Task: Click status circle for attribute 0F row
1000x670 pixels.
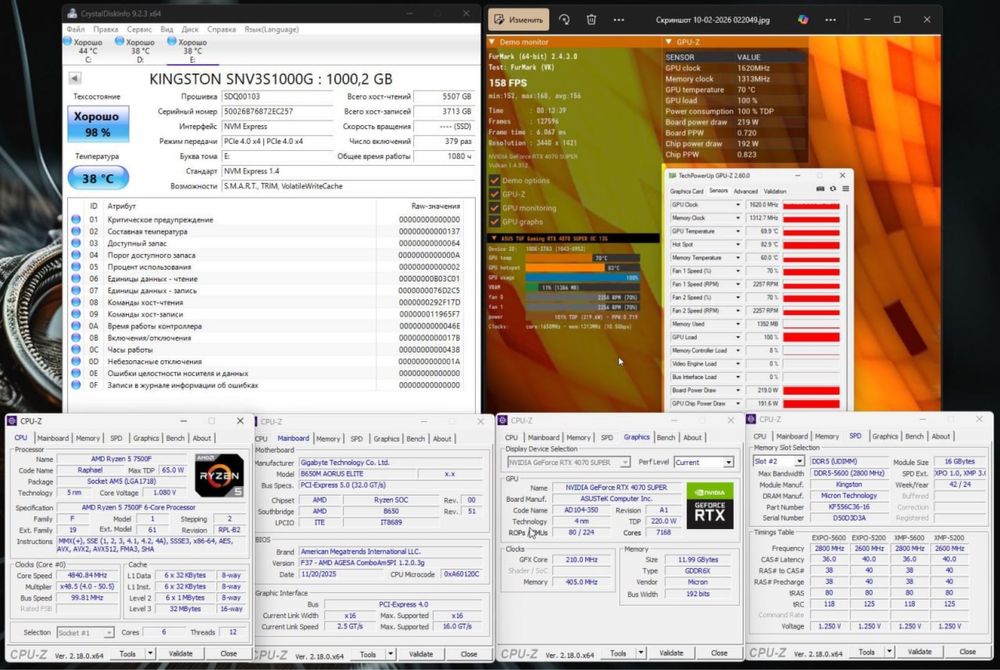Action: tap(76, 385)
